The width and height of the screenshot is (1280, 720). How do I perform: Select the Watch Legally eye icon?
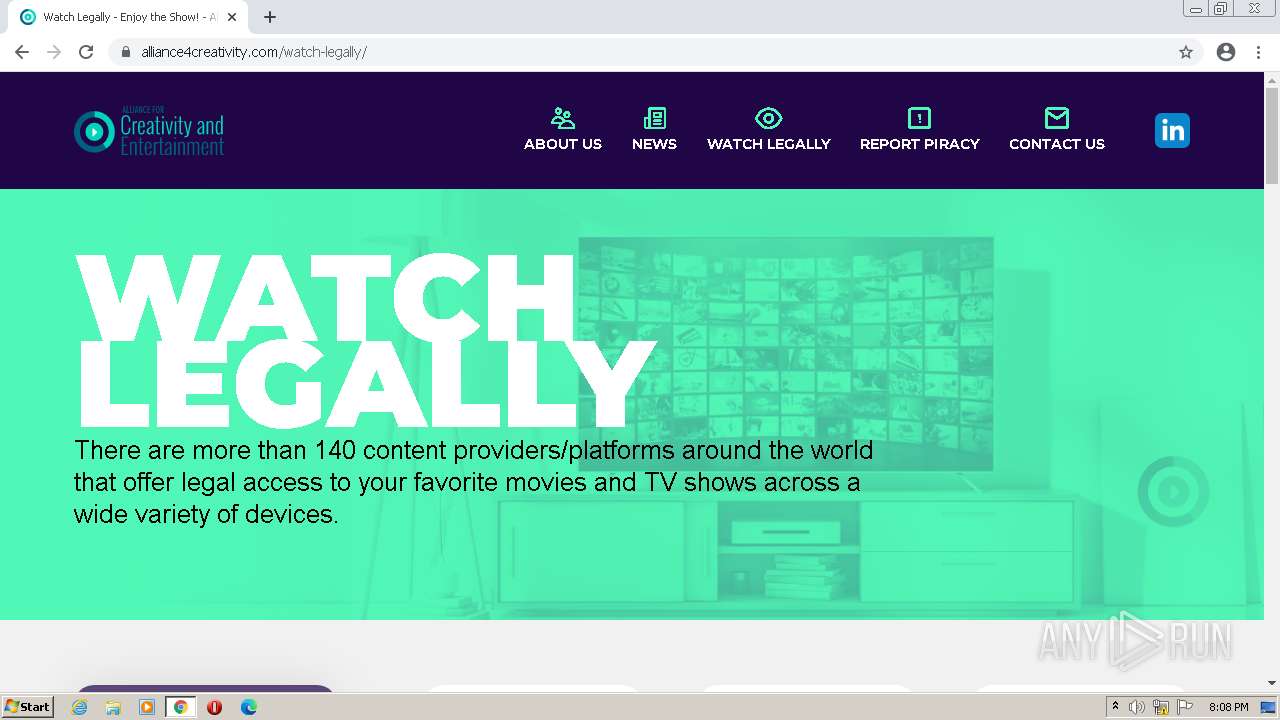point(768,118)
